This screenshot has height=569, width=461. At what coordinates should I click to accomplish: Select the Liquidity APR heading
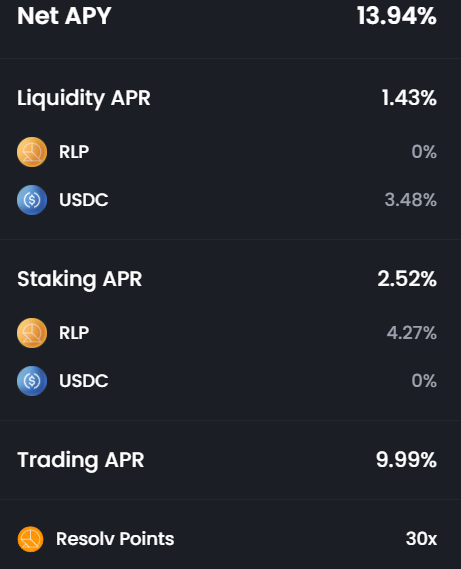83,98
